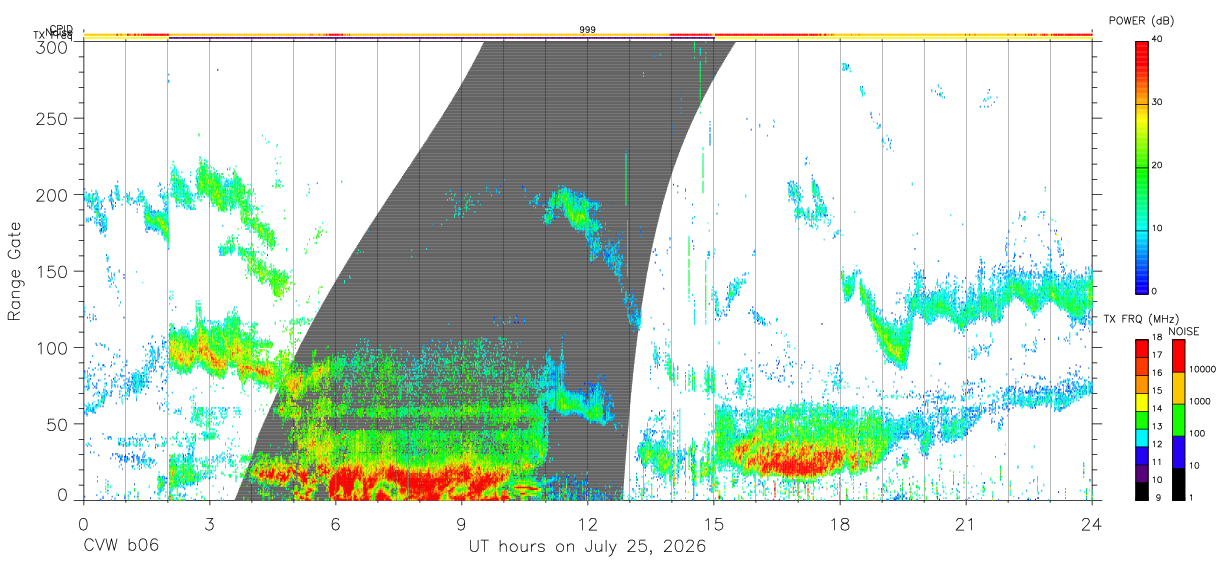
Task: Select the green swatch in the NOISE legend
Action: tap(1178, 420)
